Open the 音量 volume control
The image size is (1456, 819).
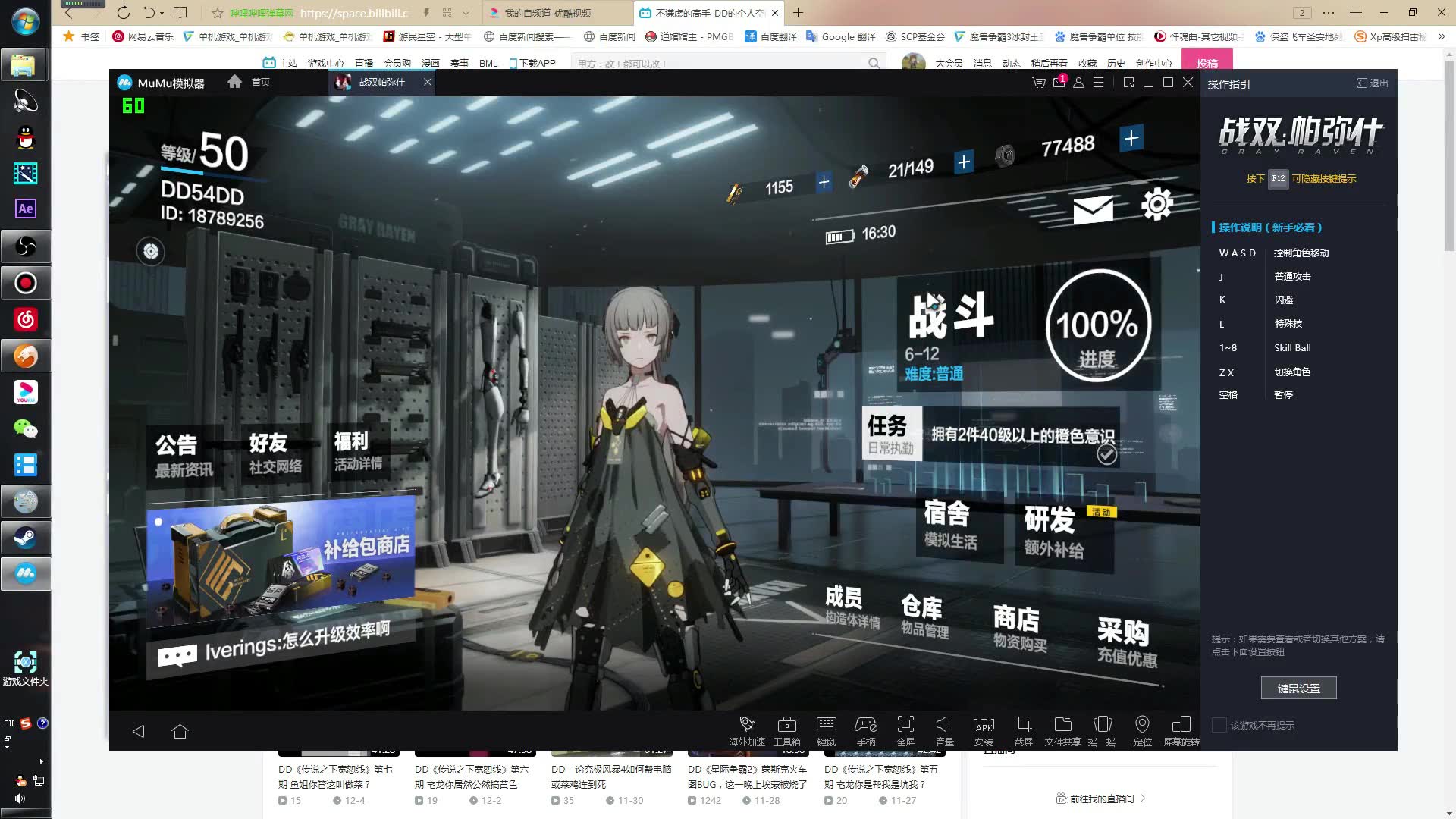coord(945,731)
